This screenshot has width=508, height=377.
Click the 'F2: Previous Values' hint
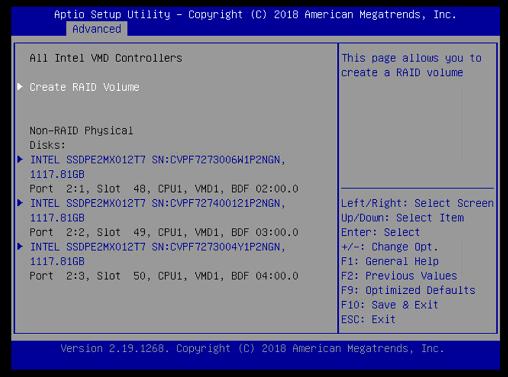pos(399,276)
